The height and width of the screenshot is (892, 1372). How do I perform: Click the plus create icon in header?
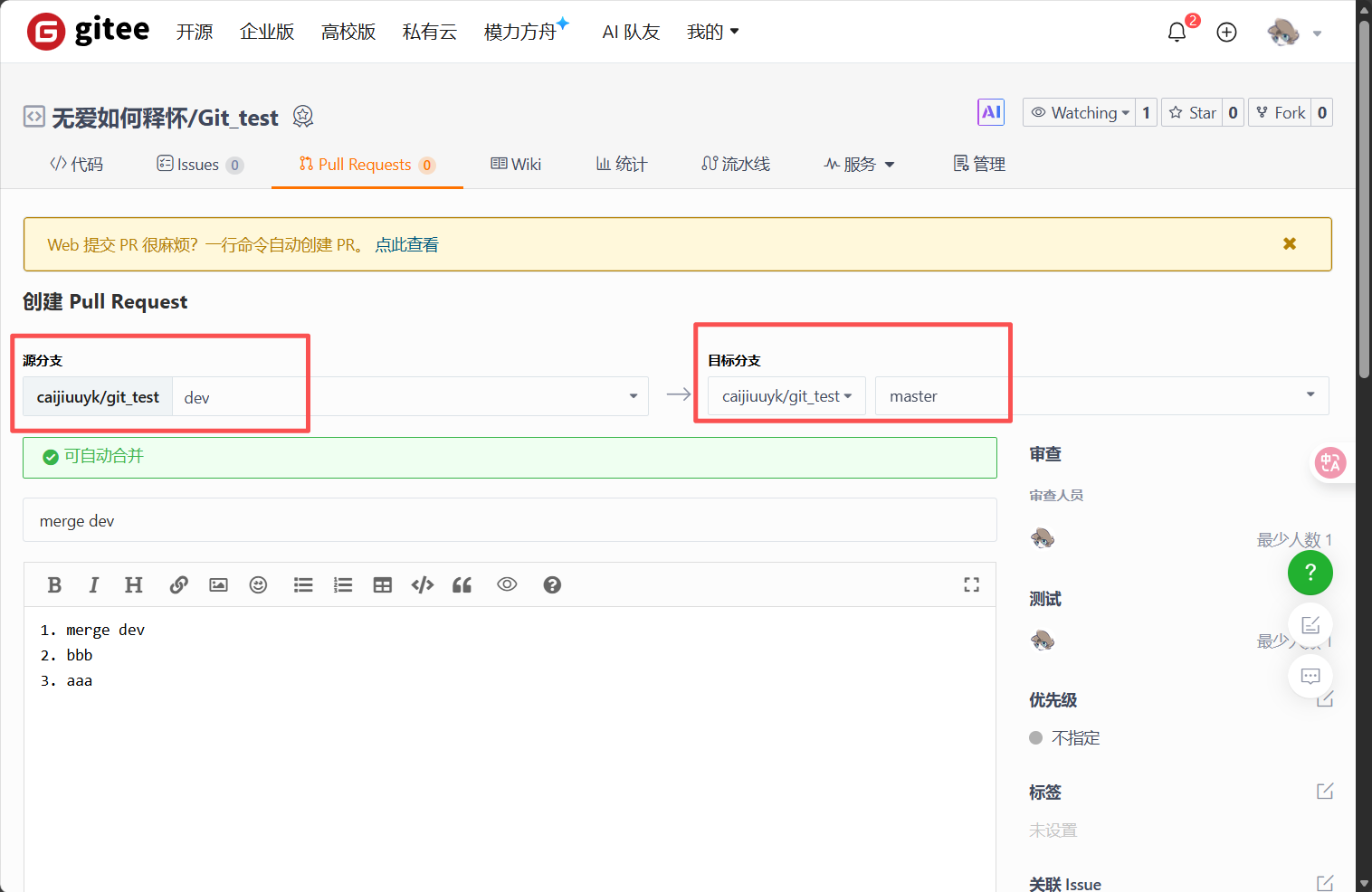pyautogui.click(x=1226, y=33)
